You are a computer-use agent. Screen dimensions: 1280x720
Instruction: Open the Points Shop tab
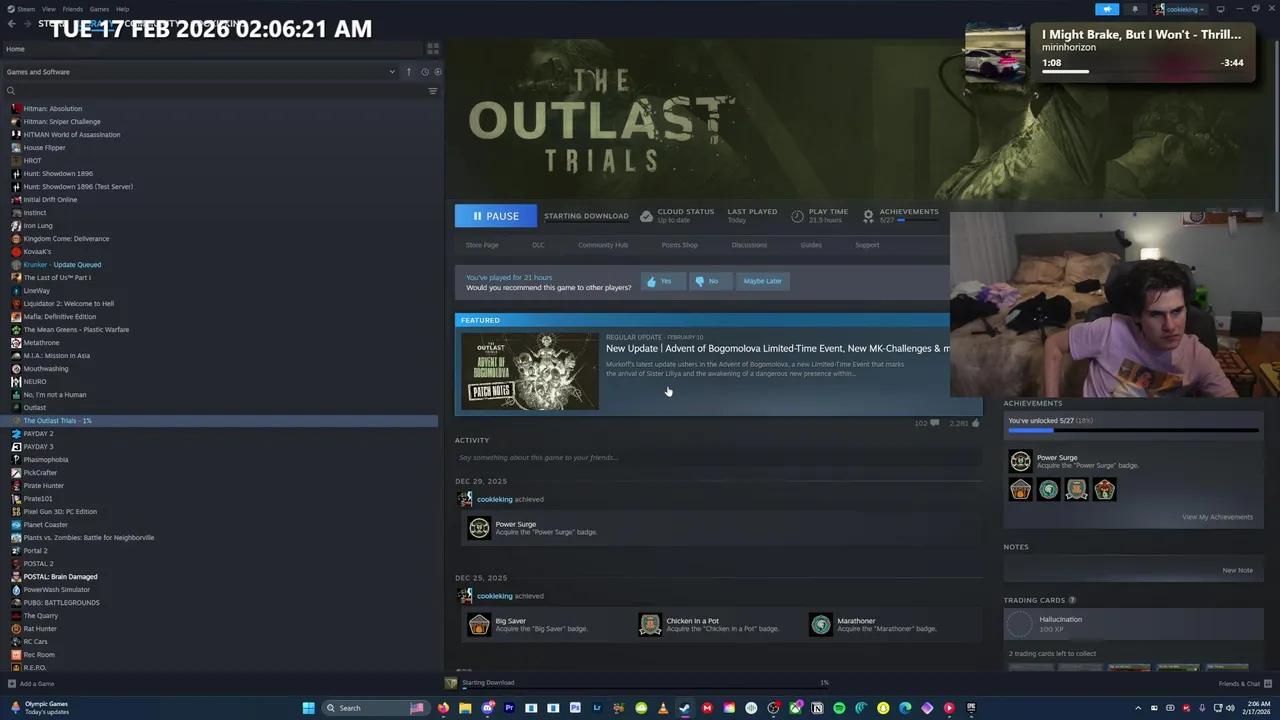(x=679, y=245)
